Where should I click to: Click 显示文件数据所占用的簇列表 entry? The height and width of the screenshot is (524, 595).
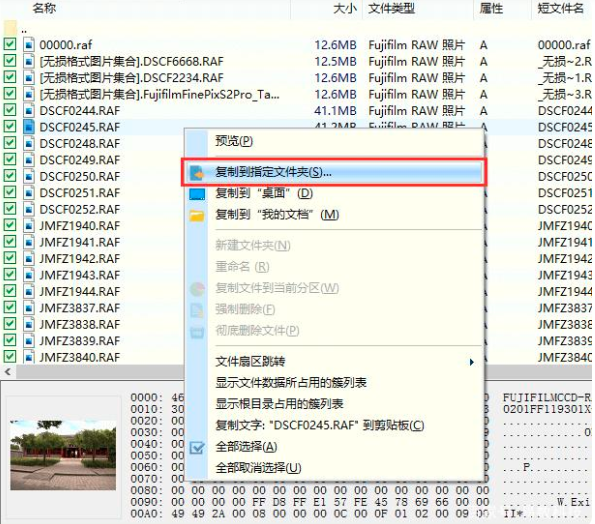coord(291,382)
